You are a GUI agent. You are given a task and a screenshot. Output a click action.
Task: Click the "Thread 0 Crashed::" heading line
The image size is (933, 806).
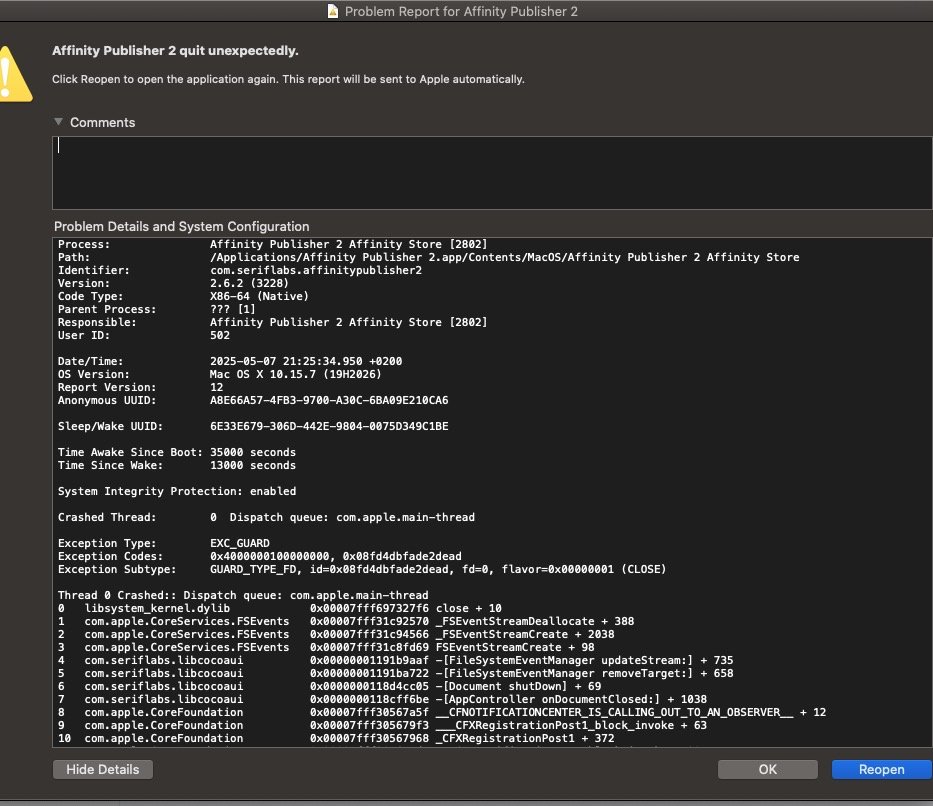tap(243, 595)
